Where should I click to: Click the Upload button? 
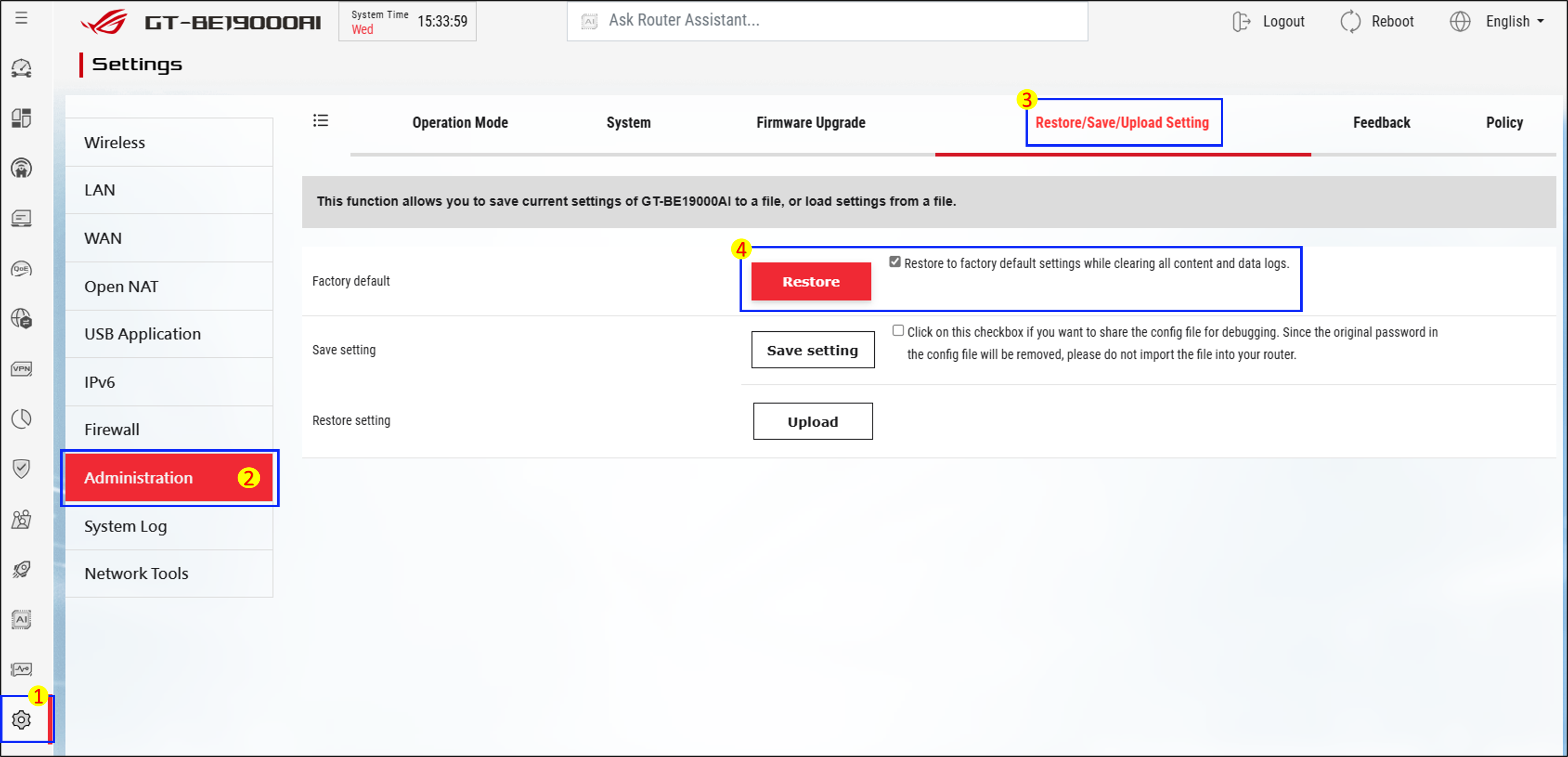[x=812, y=421]
